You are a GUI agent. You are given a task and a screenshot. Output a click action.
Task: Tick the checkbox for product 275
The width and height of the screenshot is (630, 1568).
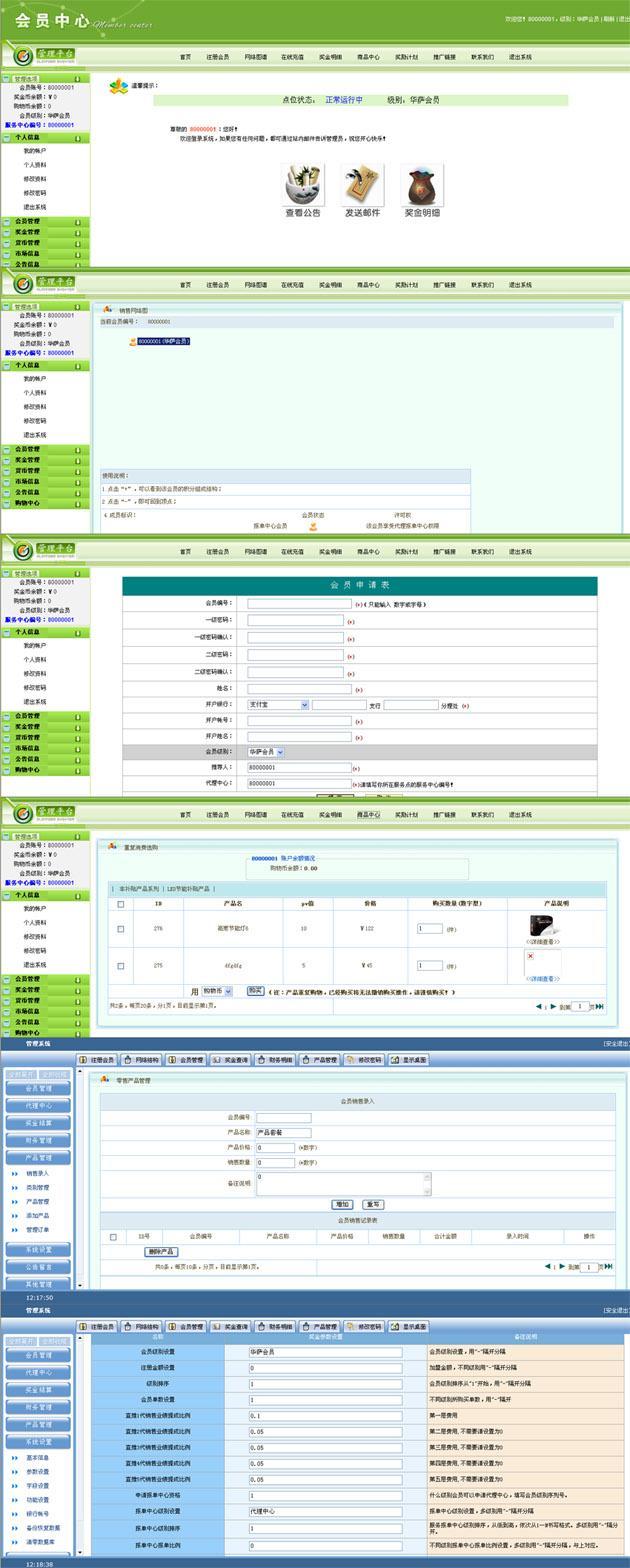[121, 966]
